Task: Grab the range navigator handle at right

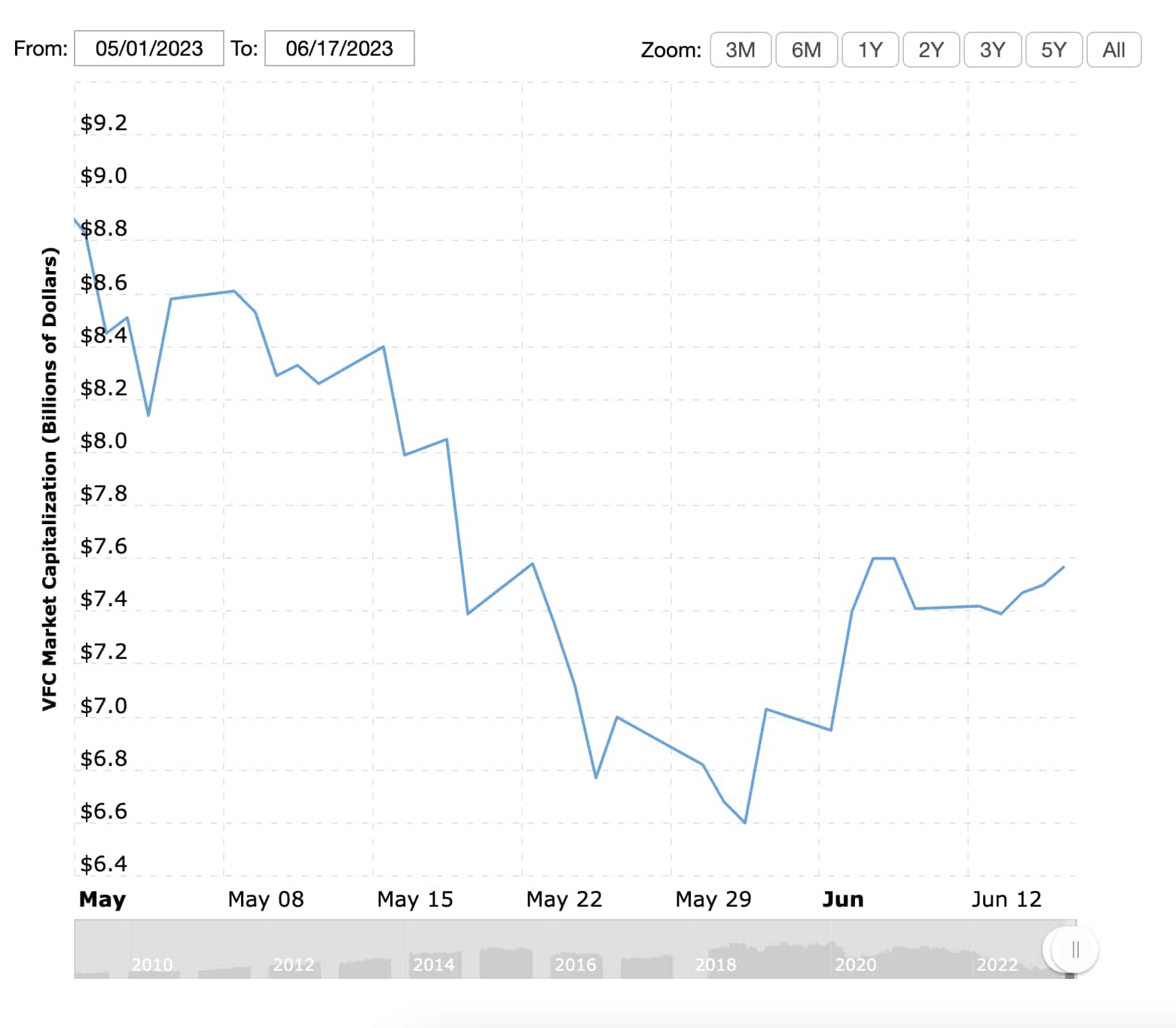Action: click(x=1075, y=950)
